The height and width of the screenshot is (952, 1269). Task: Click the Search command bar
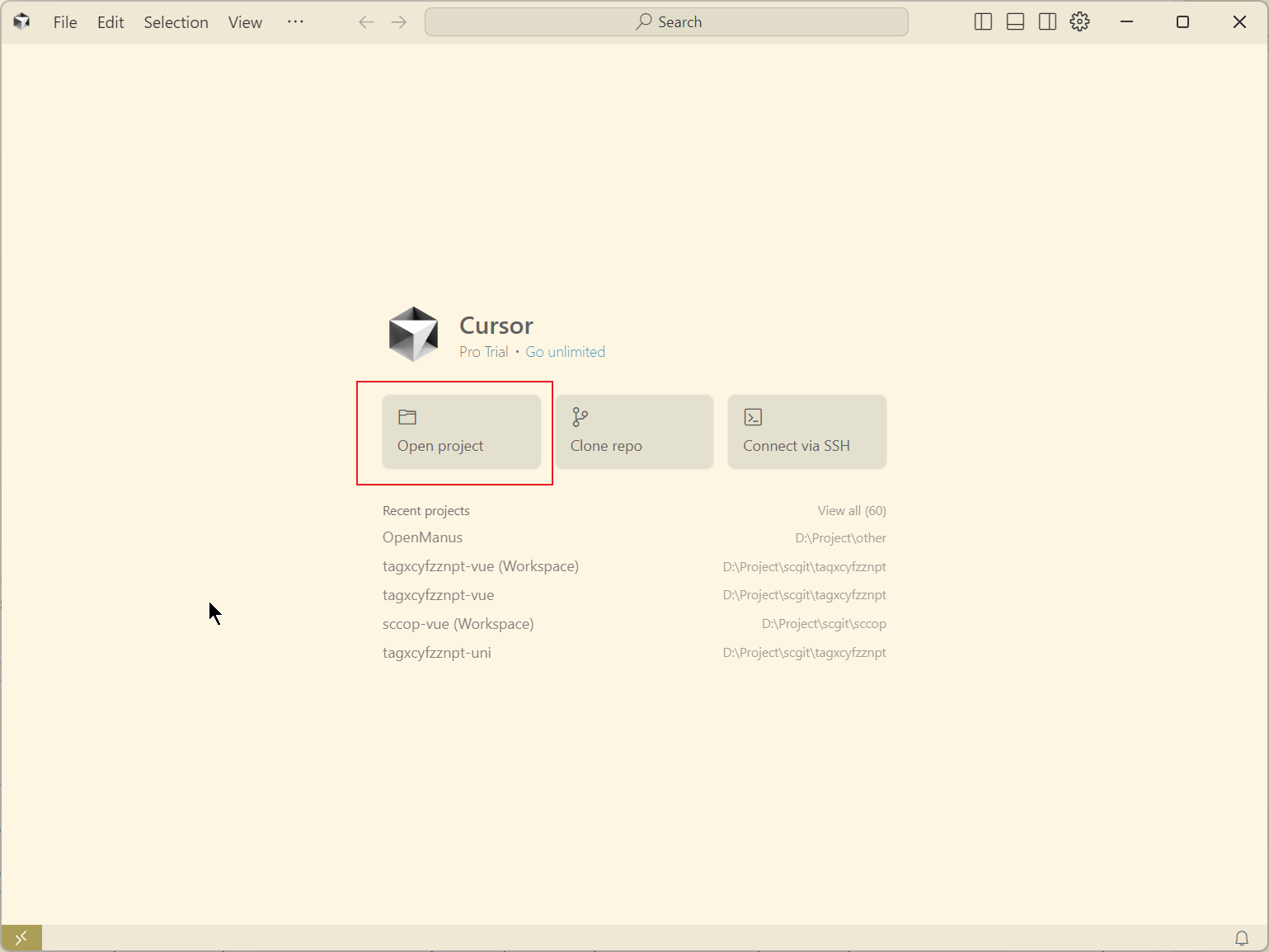click(x=666, y=22)
